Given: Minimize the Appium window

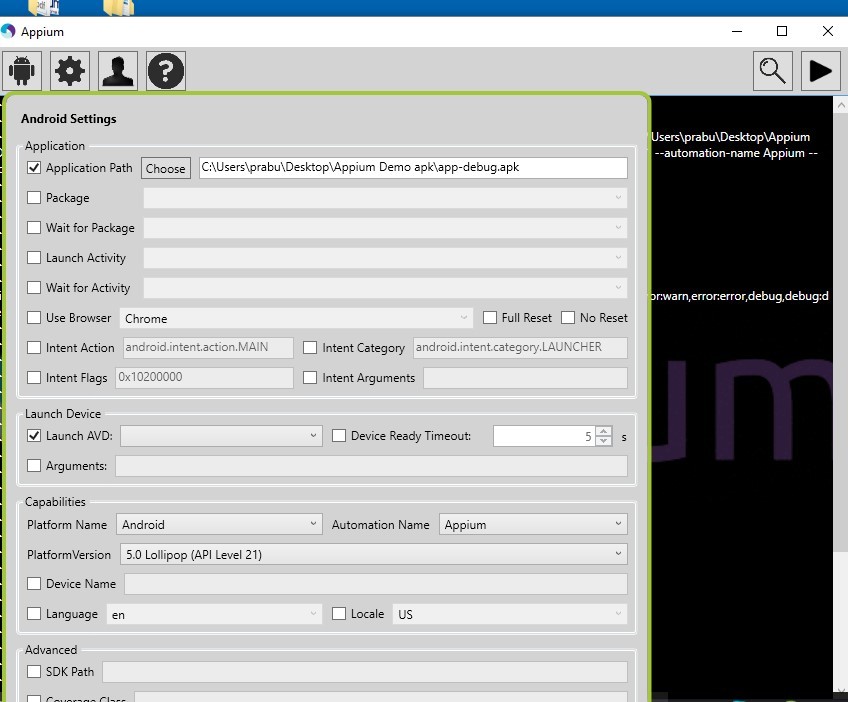Looking at the screenshot, I should pyautogui.click(x=737, y=31).
